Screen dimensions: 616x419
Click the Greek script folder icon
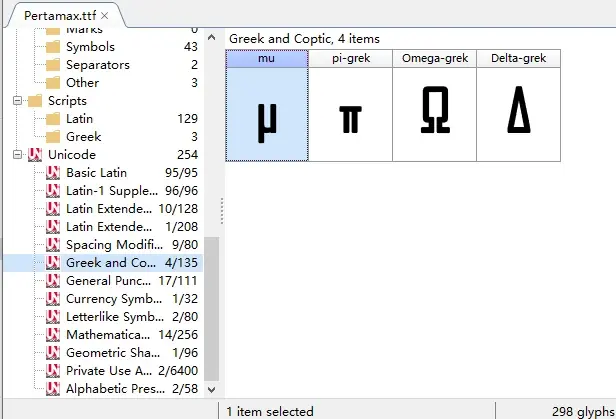52,137
